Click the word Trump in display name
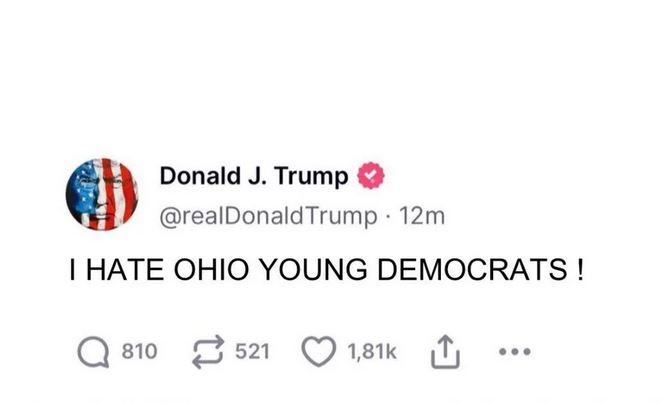 click(x=311, y=176)
